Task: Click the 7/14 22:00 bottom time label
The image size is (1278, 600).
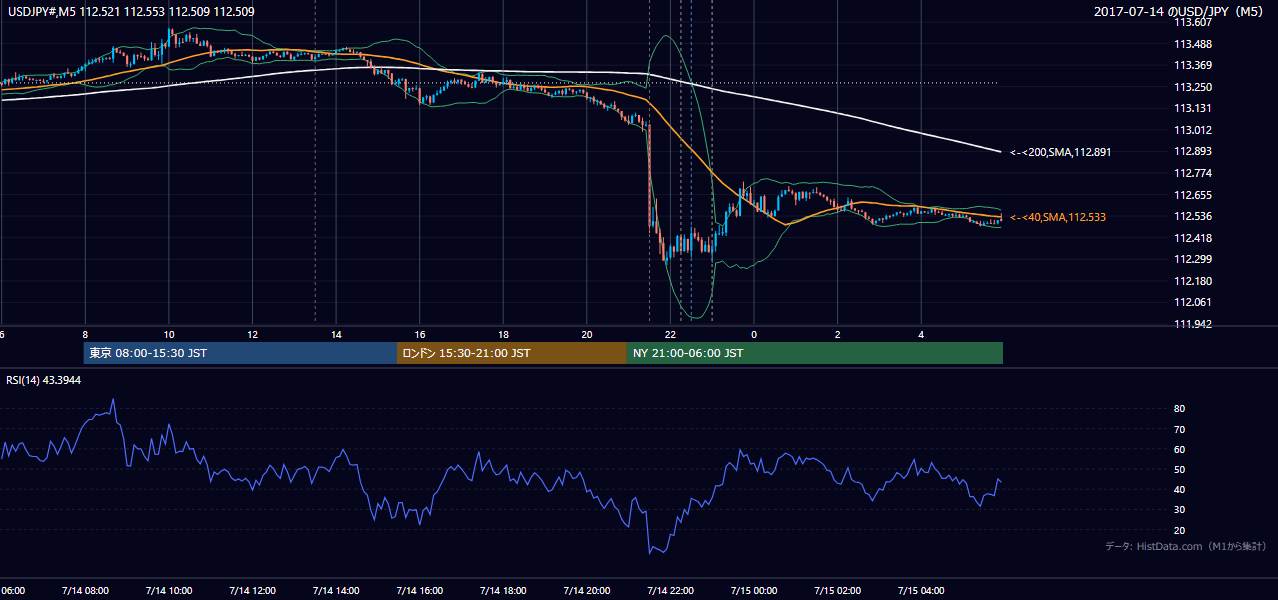Action: point(670,591)
